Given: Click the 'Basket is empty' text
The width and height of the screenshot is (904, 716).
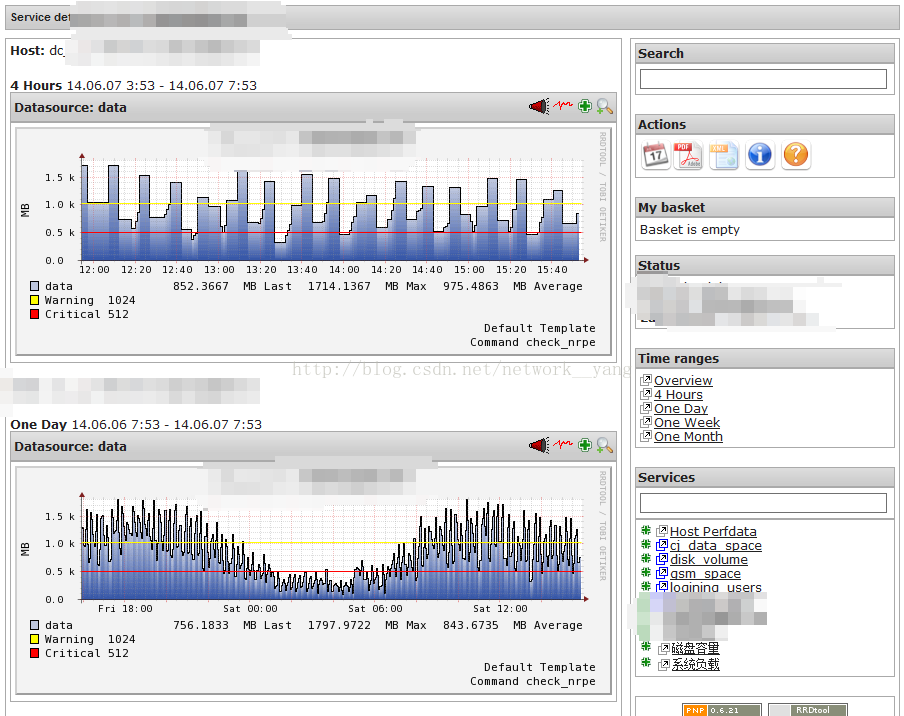Looking at the screenshot, I should pyautogui.click(x=690, y=229).
